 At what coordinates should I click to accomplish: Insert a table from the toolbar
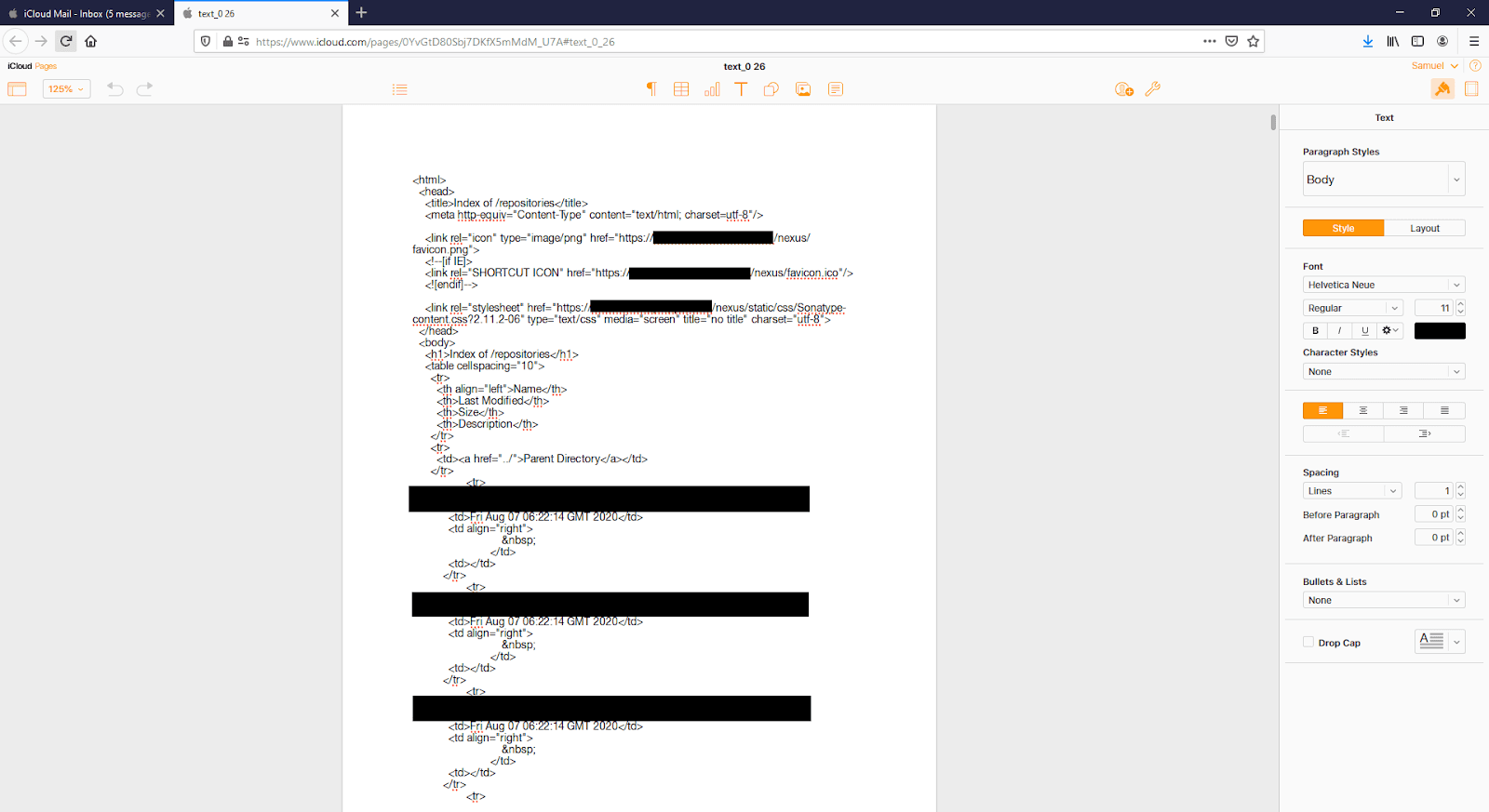pyautogui.click(x=681, y=89)
